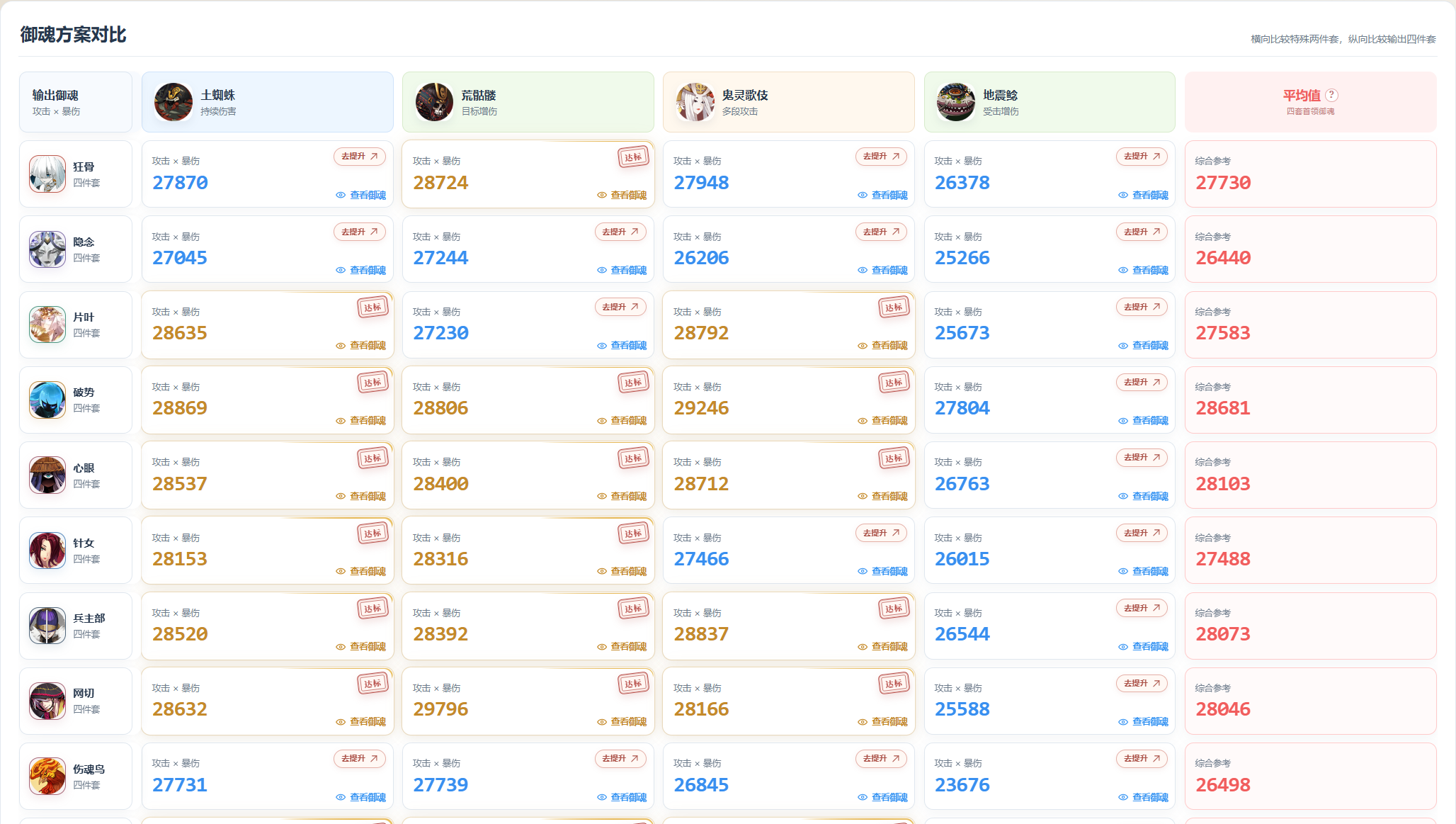Select the average value 27488

(1223, 559)
